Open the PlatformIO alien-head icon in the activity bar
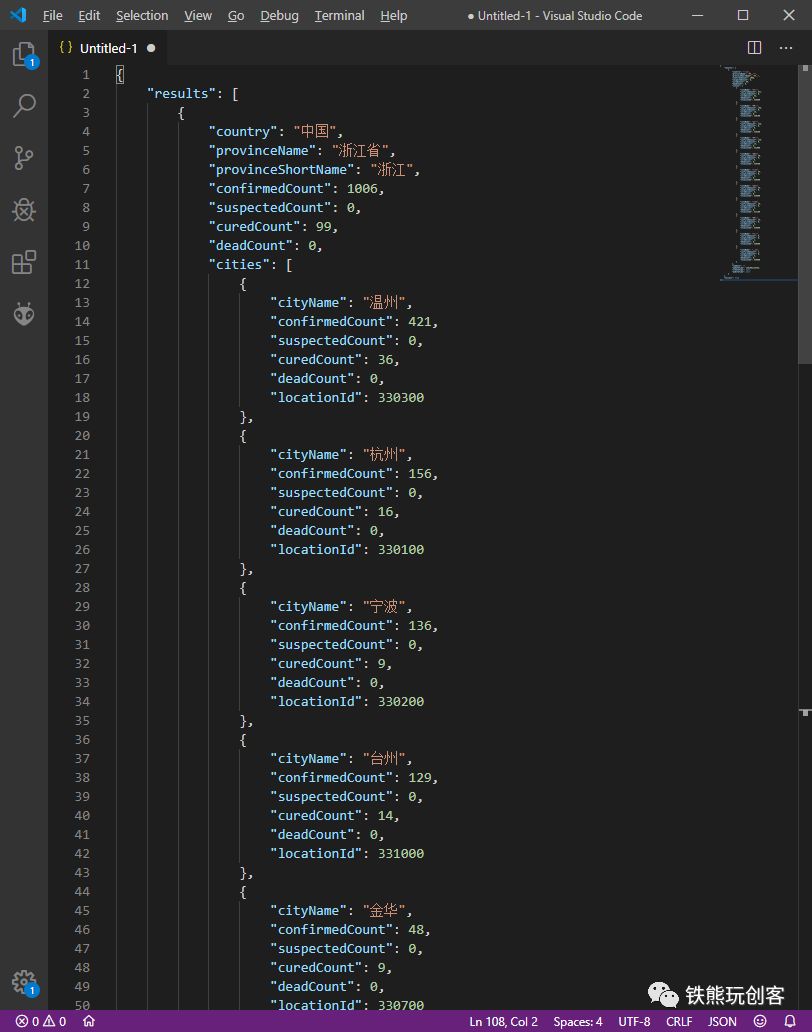The image size is (812, 1032). click(24, 314)
